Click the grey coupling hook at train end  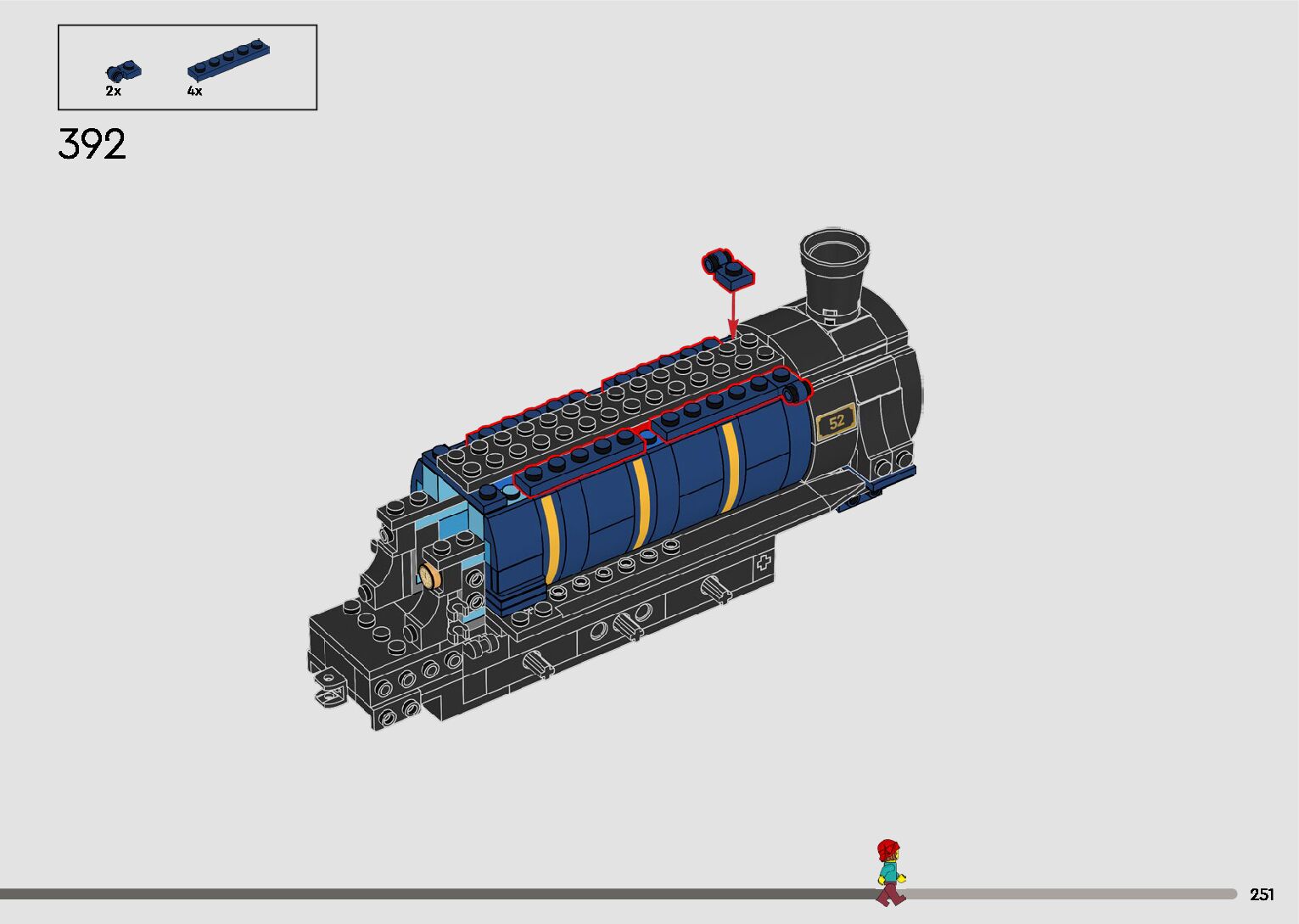tap(329, 687)
